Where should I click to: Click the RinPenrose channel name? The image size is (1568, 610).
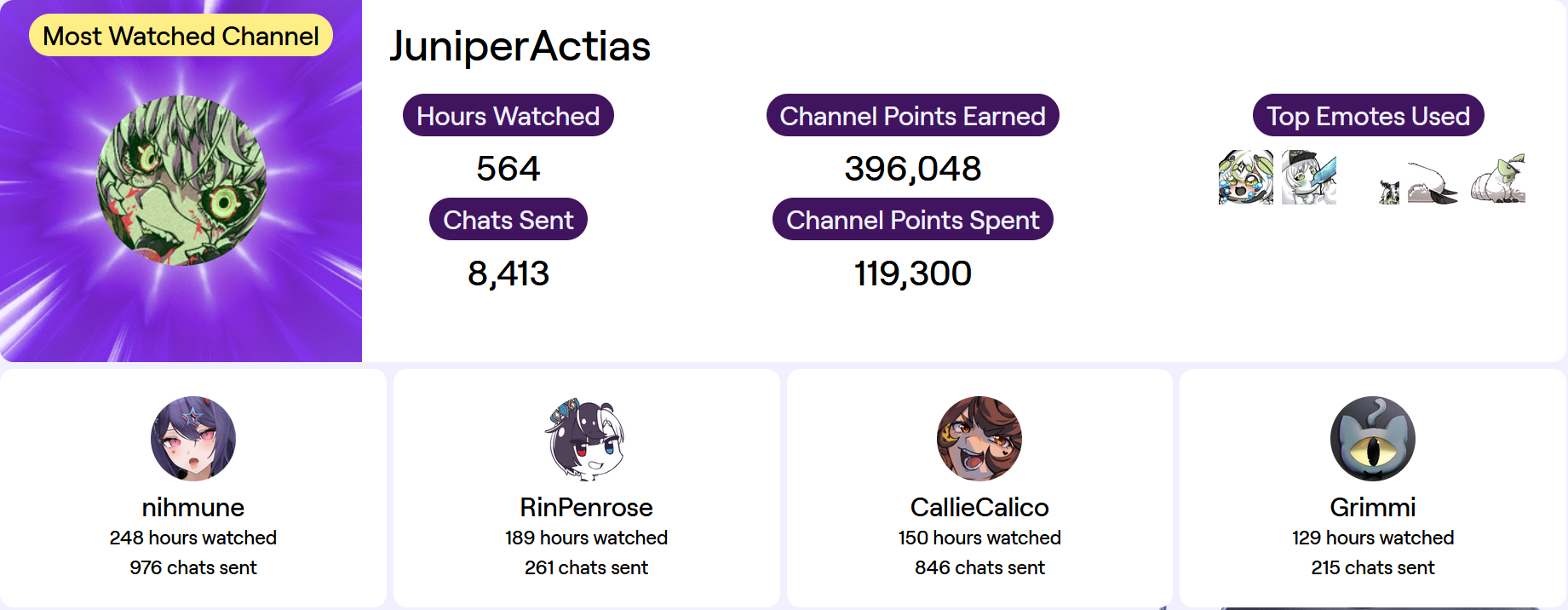[587, 508]
